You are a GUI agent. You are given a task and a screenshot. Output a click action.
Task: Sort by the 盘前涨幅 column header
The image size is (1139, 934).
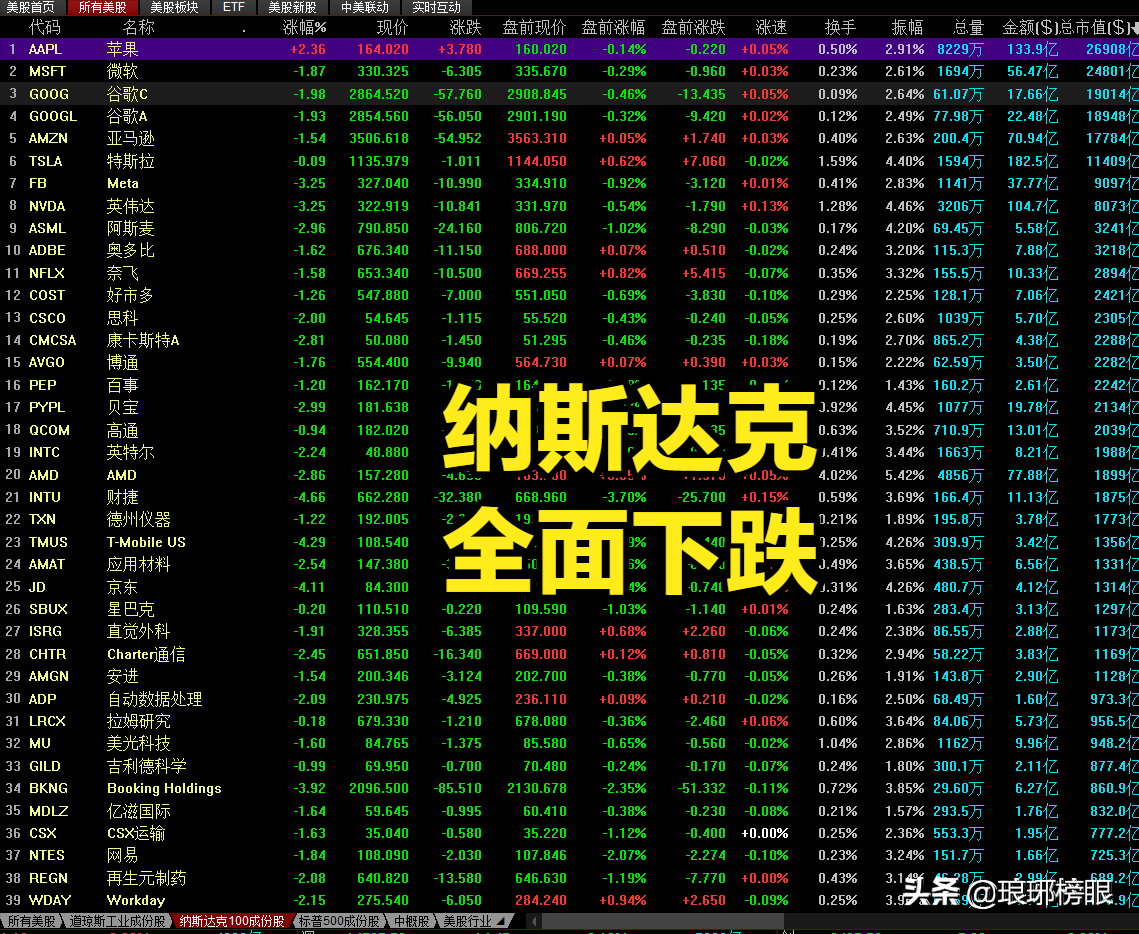614,28
